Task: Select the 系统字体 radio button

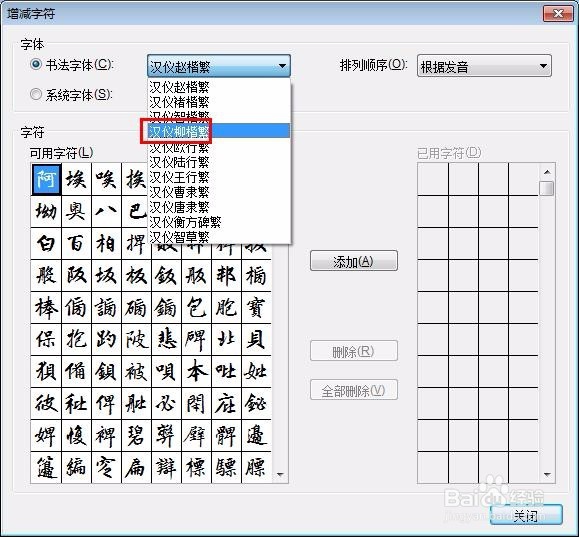Action: [x=35, y=95]
